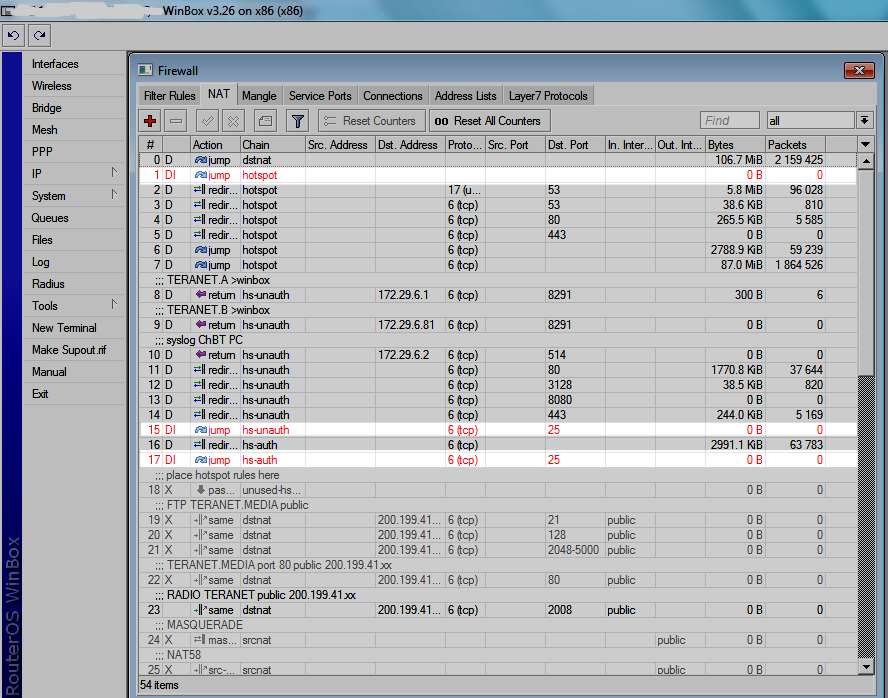
Task: Click the redo arrow icon
Action: (x=39, y=35)
